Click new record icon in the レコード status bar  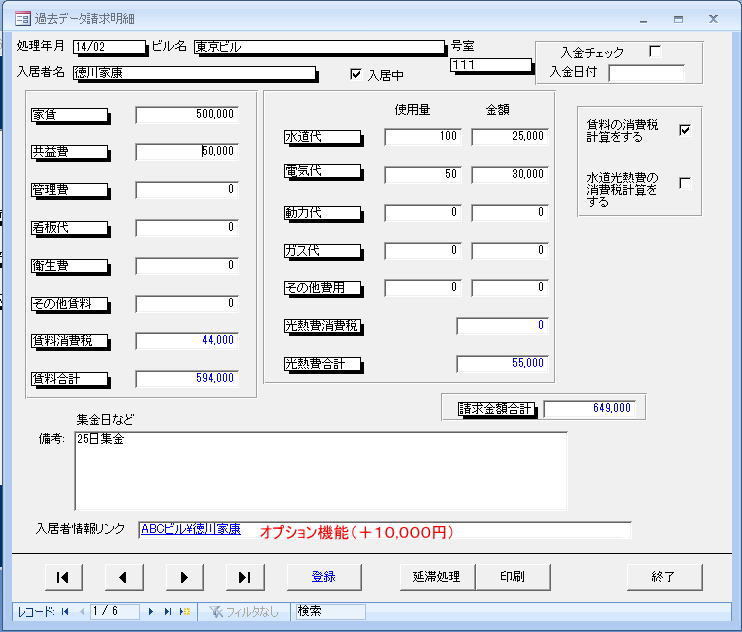(185, 612)
